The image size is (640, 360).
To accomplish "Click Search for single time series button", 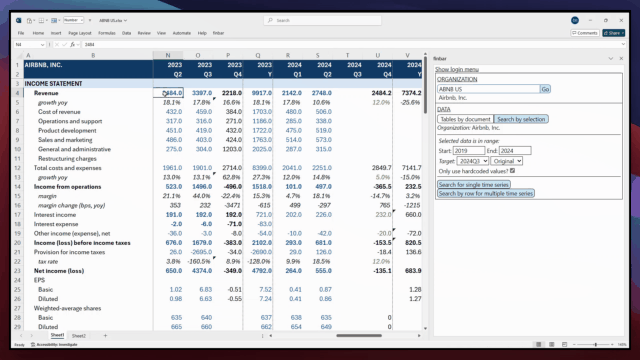I will pos(474,184).
